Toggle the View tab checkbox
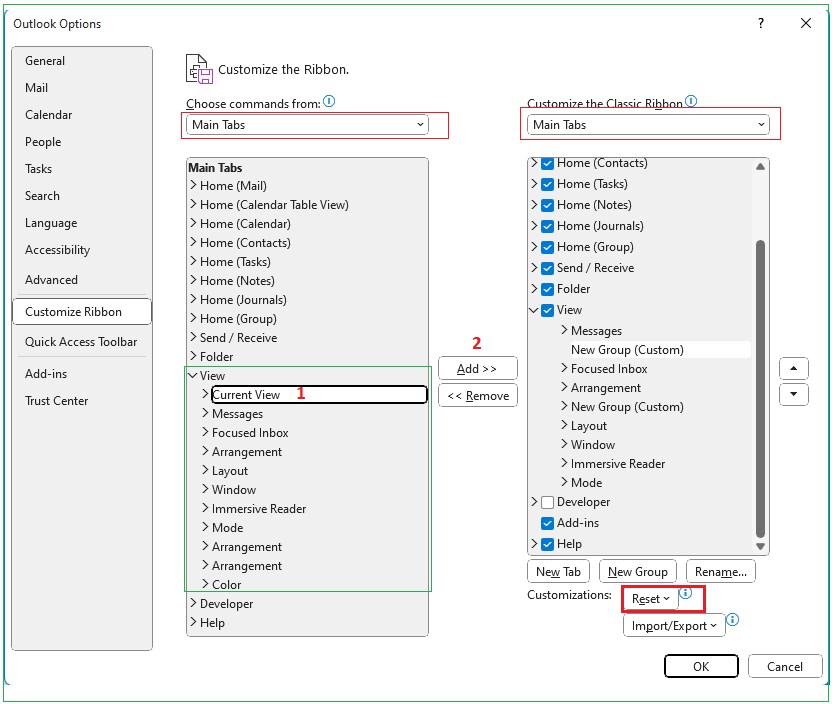Screen dimensions: 832x704 tap(548, 310)
